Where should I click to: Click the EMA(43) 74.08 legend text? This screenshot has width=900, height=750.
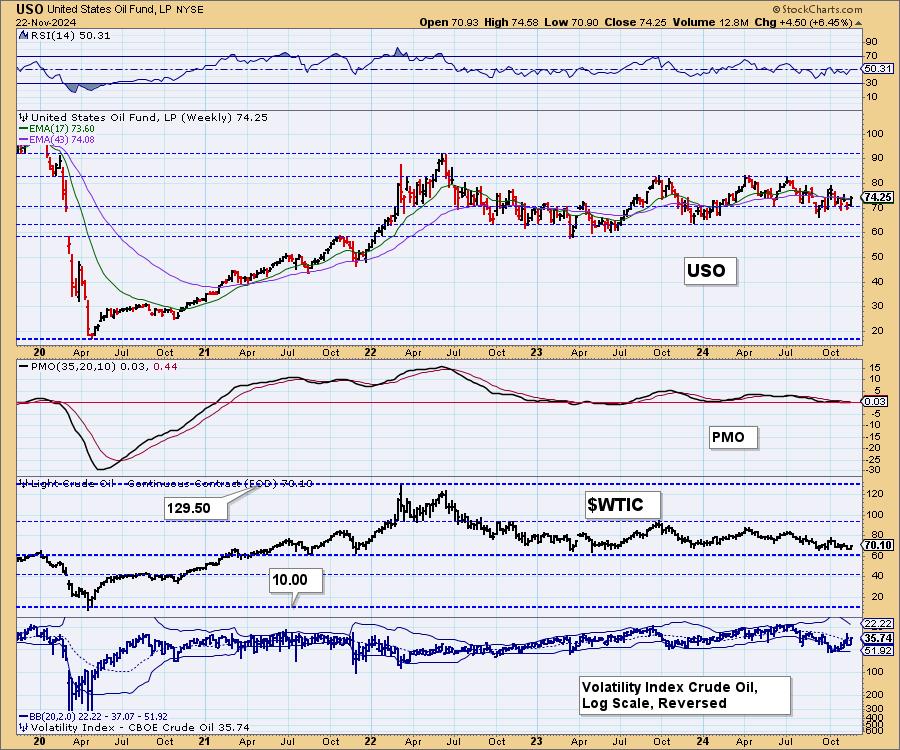(62, 139)
